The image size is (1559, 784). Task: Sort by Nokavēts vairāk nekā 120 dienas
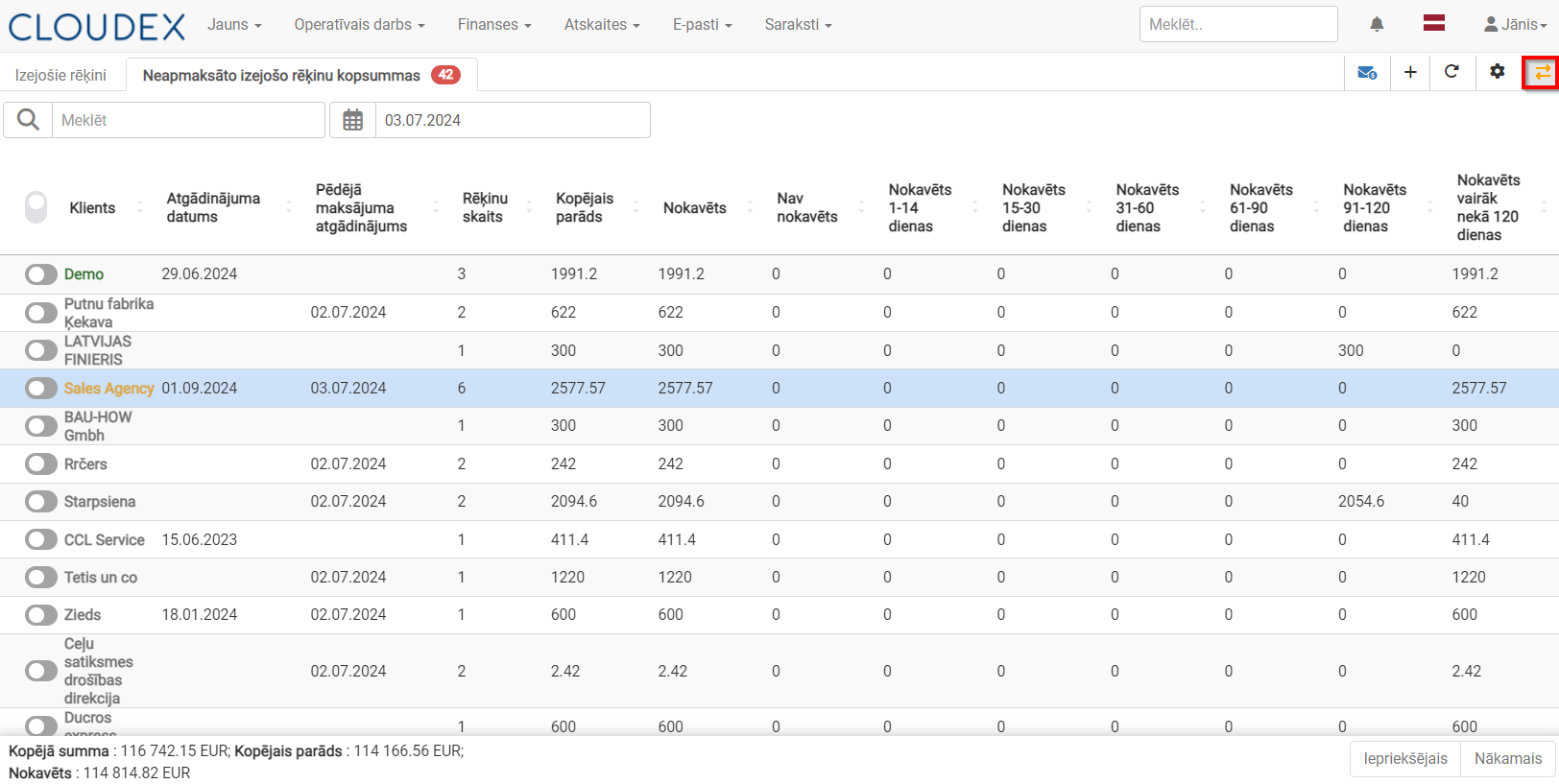1488,207
